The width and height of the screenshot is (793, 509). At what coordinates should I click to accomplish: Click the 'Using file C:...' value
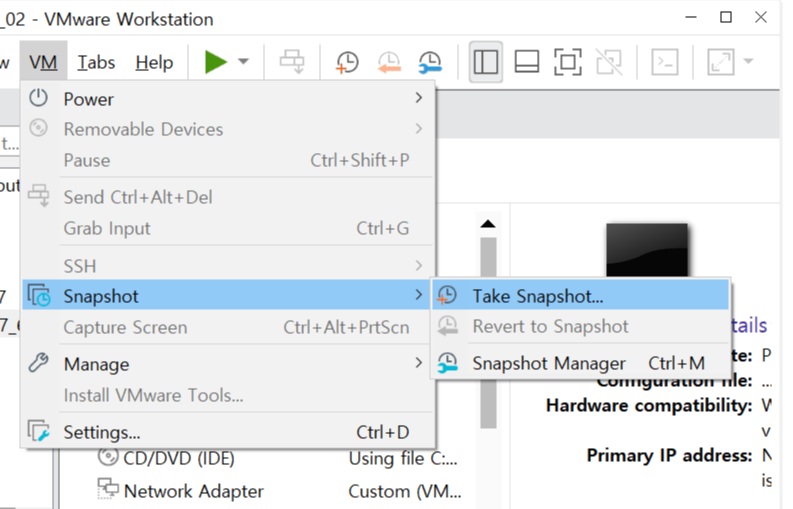[x=403, y=458]
